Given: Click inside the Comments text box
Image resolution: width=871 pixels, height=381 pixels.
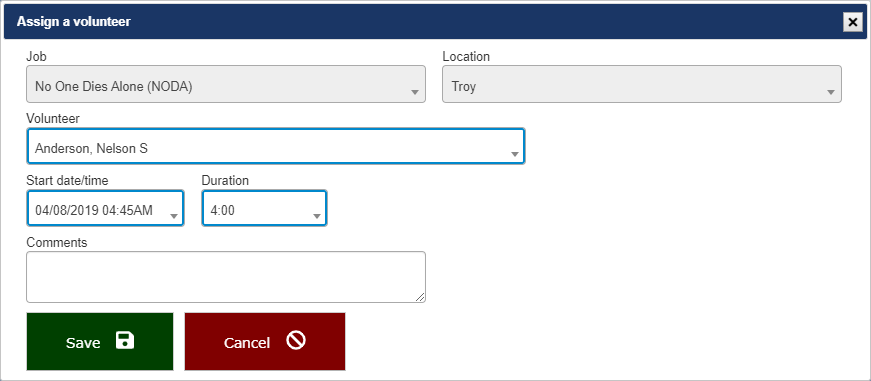Looking at the screenshot, I should click(226, 277).
